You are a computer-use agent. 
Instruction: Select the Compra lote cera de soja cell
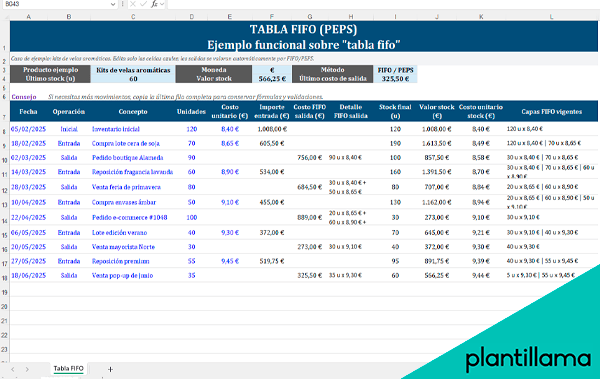click(x=133, y=144)
